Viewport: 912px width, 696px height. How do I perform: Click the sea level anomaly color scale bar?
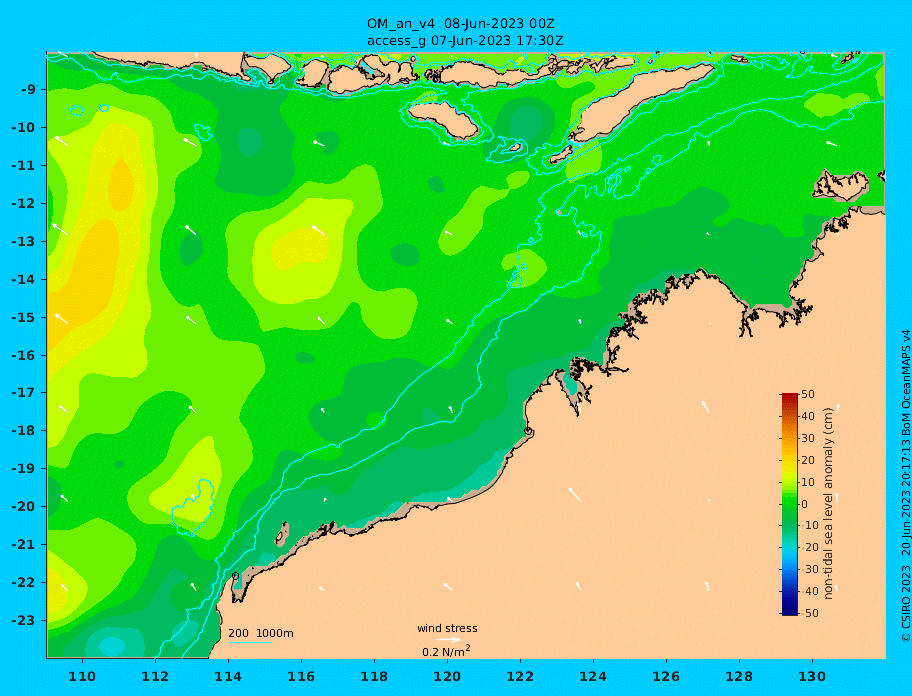789,504
